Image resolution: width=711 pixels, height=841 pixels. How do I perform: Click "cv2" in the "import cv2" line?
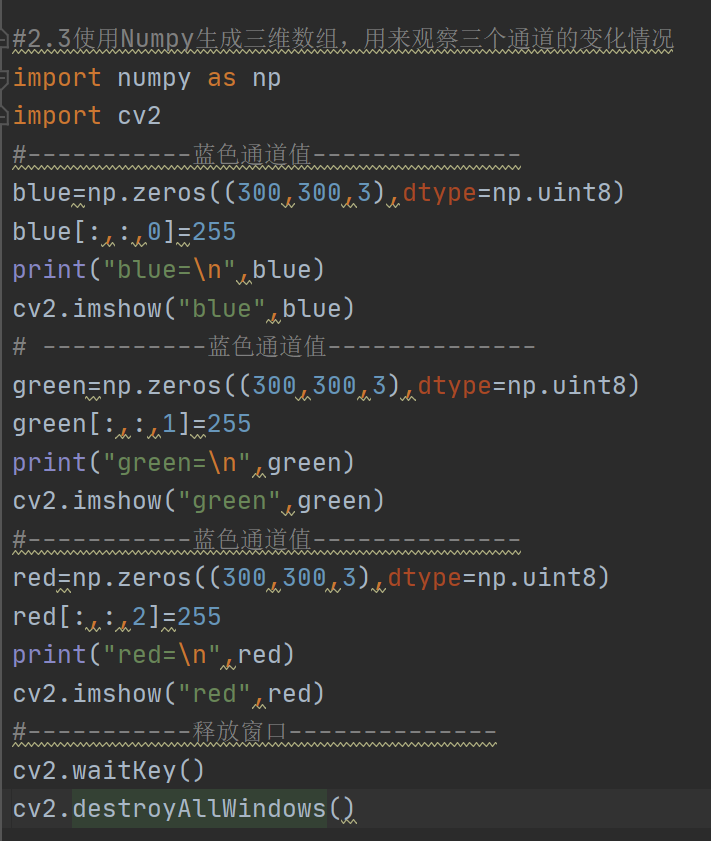click(139, 116)
